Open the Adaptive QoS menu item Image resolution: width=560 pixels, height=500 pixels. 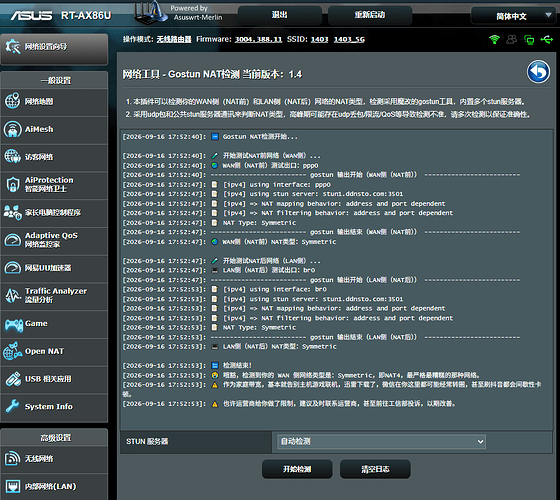pos(54,240)
